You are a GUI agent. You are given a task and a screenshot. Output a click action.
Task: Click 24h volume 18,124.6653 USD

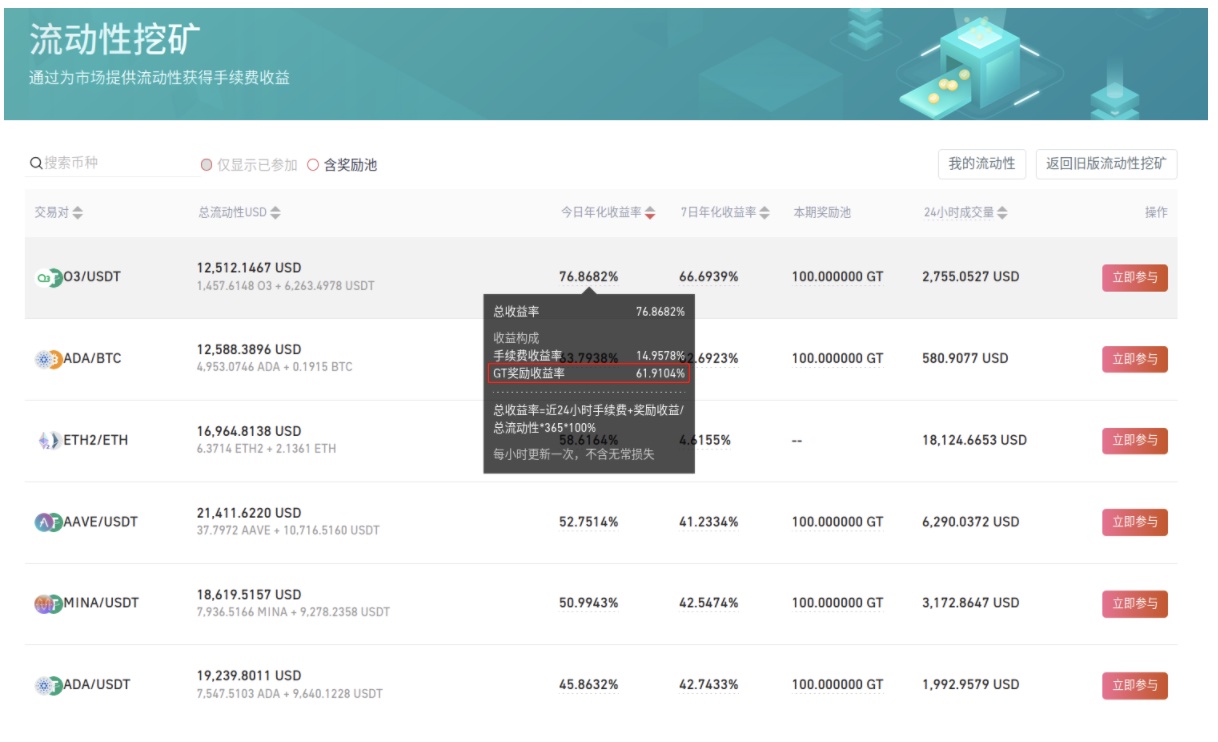tap(975, 440)
